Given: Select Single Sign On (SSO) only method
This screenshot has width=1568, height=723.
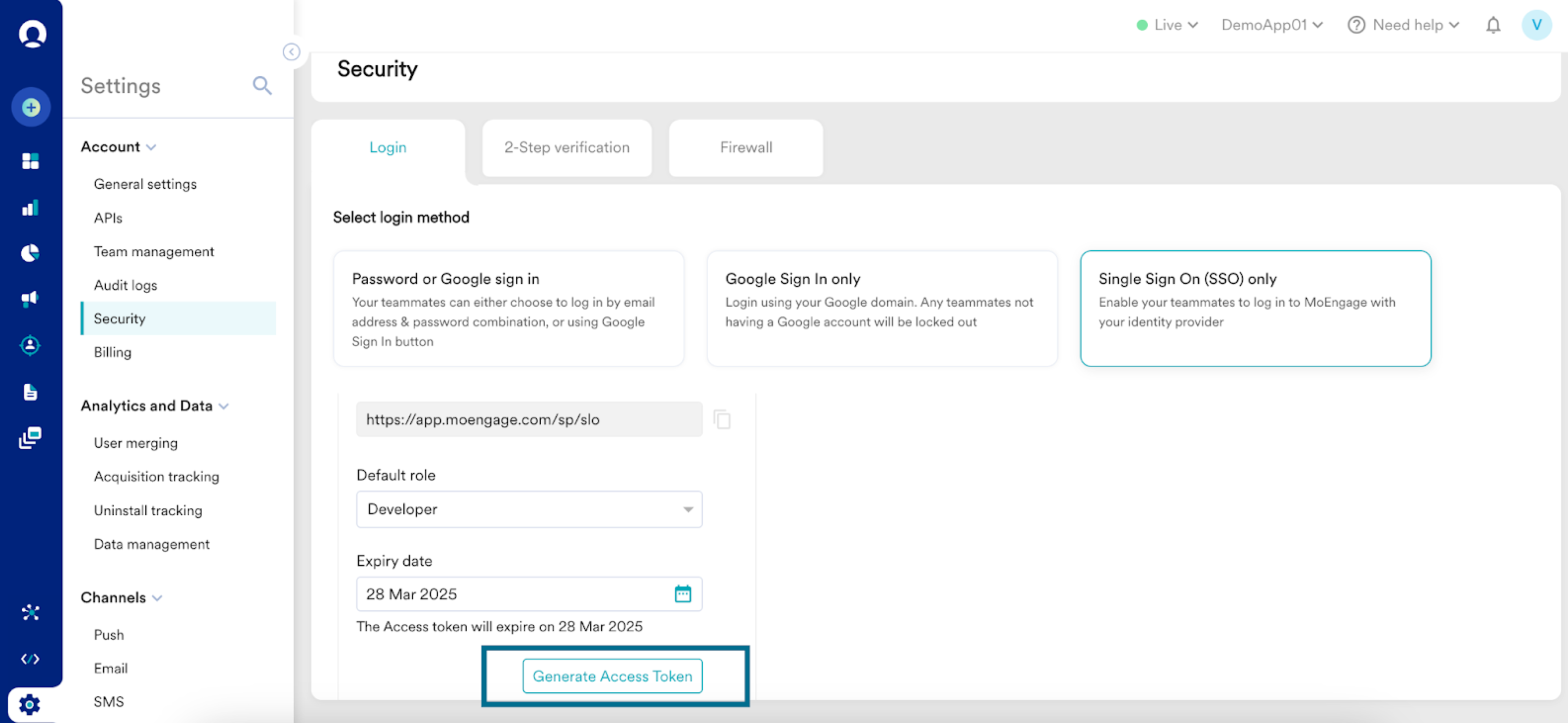Looking at the screenshot, I should [x=1255, y=308].
